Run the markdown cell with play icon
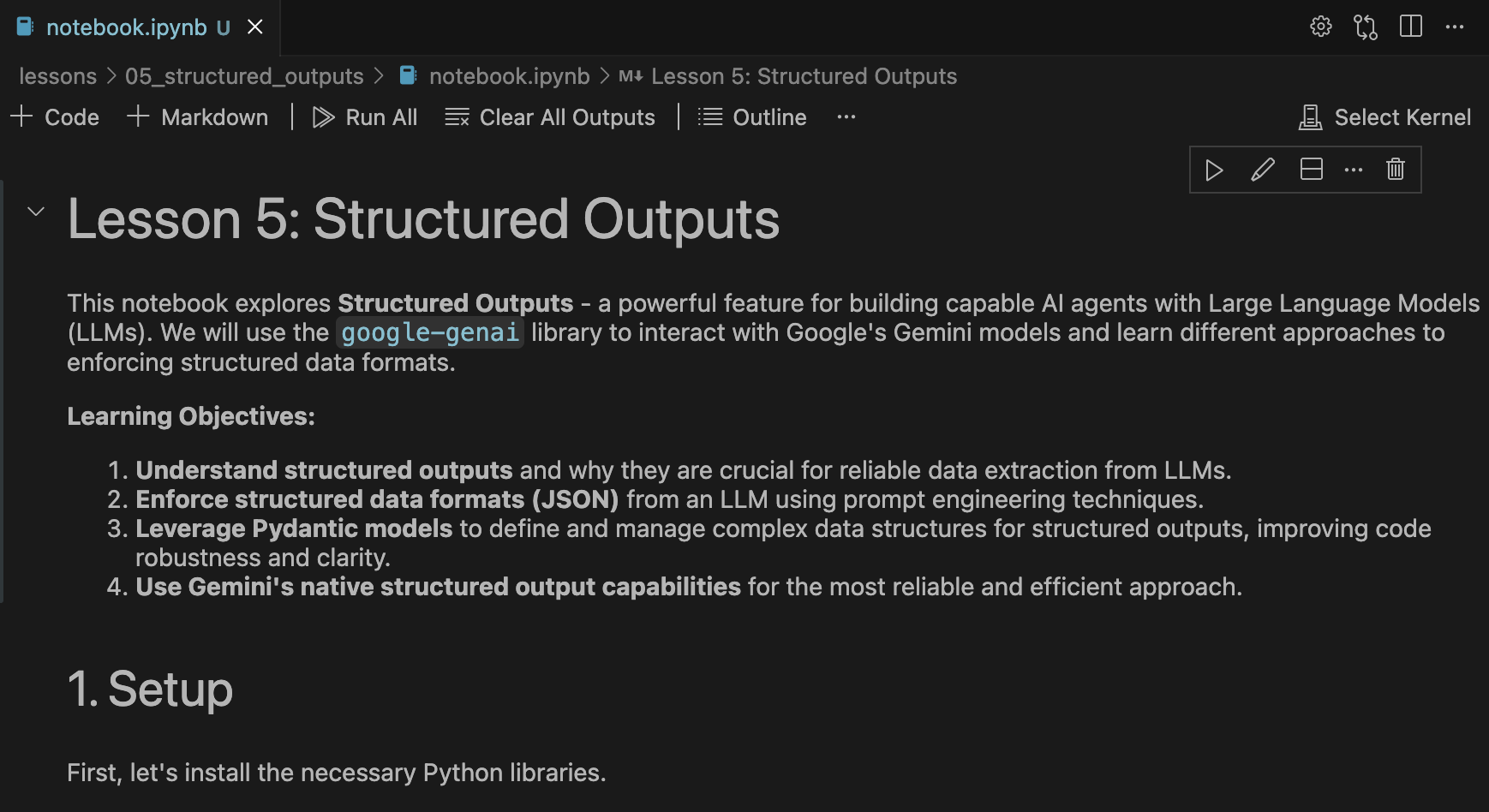 (x=1214, y=170)
